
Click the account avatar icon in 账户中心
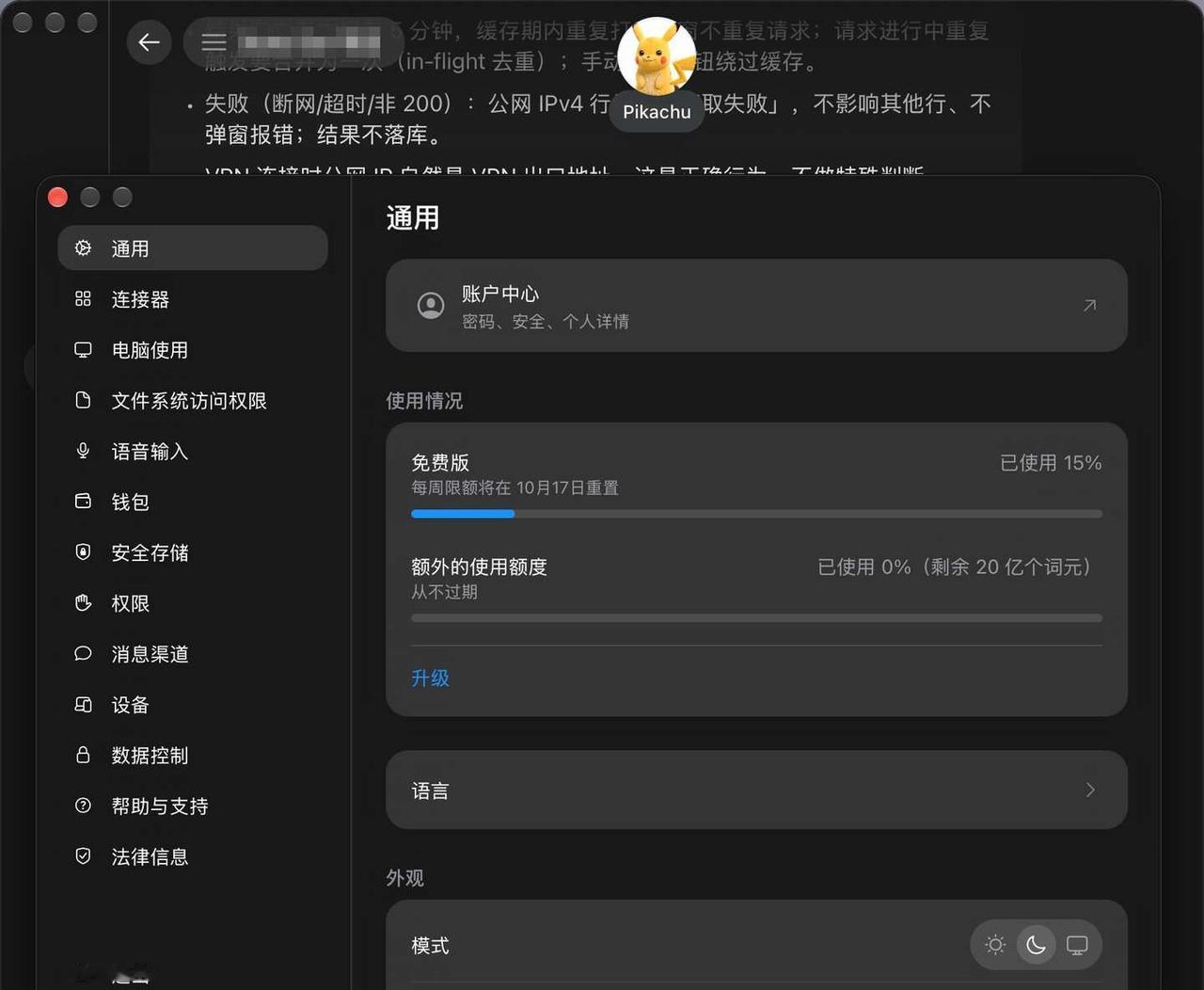[431, 306]
